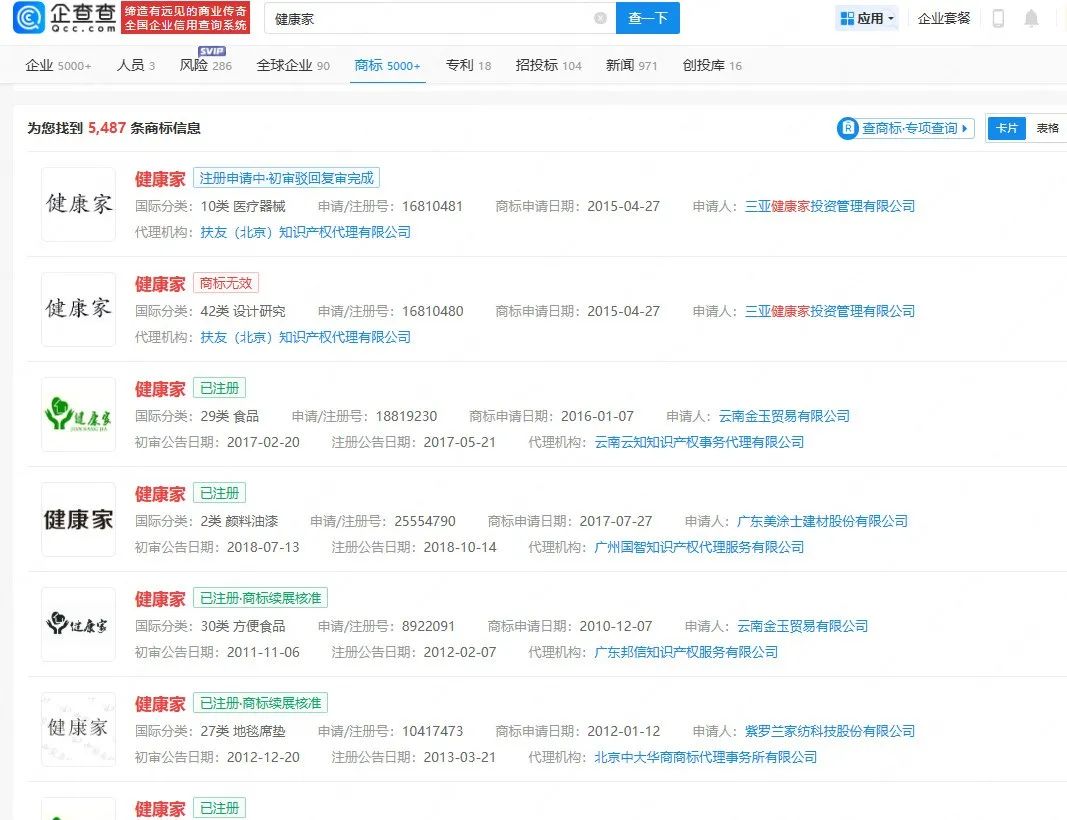Switch to the 新闻 tab
This screenshot has height=820, width=1067.
pyautogui.click(x=631, y=65)
